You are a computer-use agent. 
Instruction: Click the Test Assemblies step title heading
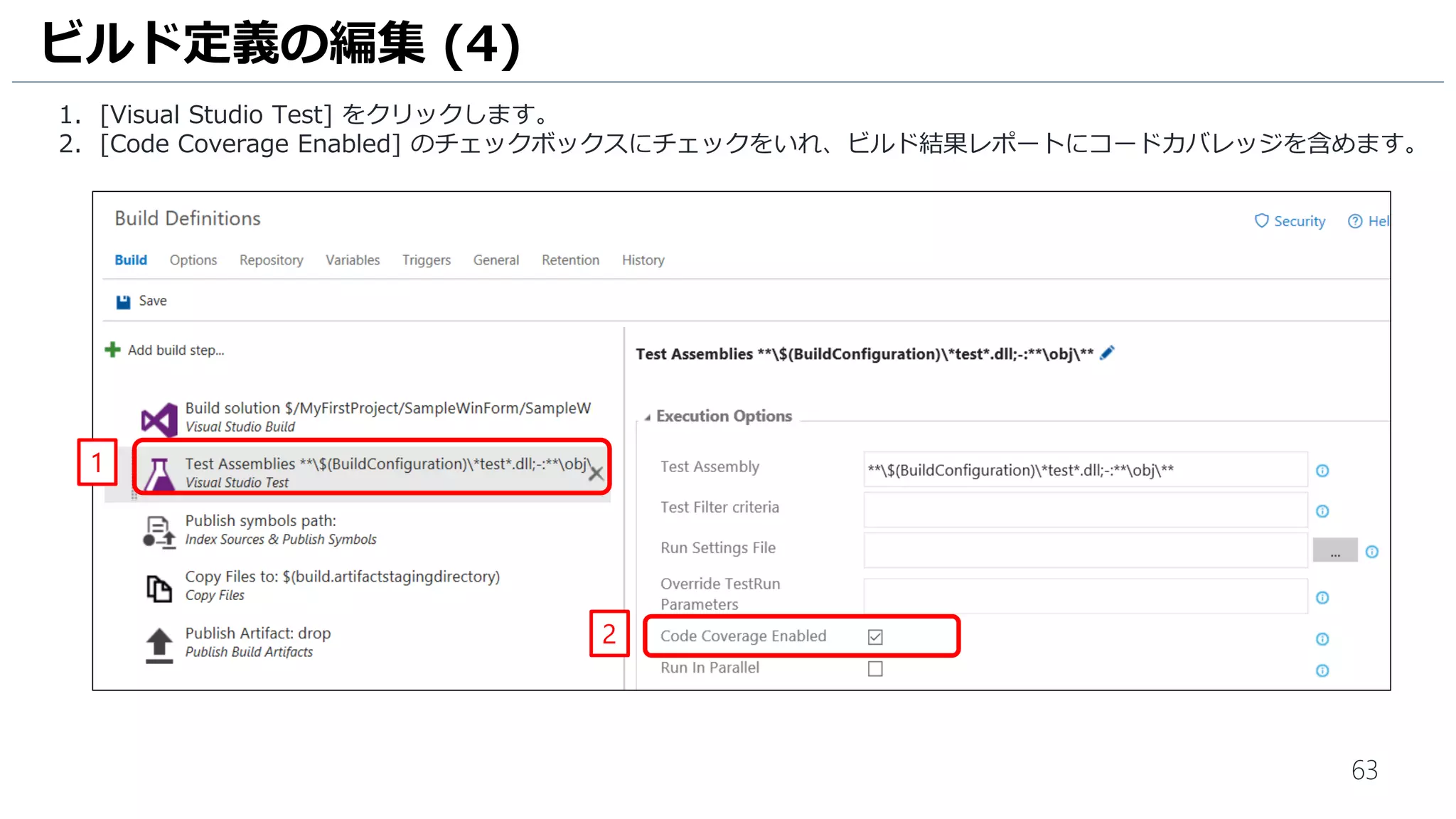[864, 354]
